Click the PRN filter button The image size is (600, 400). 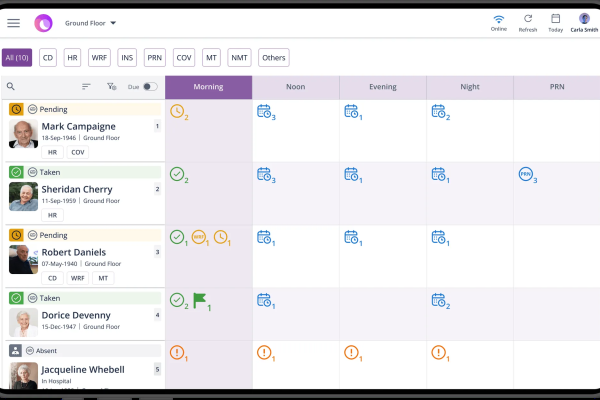154,58
